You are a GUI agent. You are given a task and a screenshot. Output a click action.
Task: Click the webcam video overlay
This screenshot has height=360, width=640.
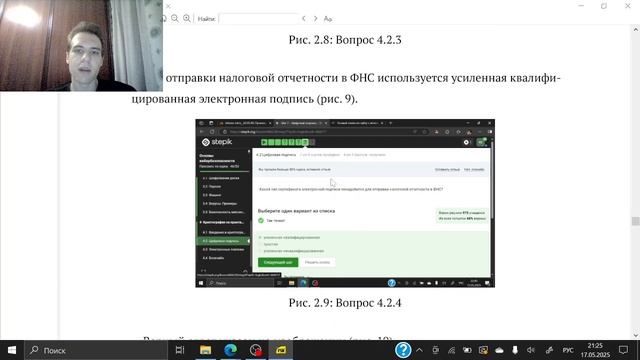pos(81,45)
